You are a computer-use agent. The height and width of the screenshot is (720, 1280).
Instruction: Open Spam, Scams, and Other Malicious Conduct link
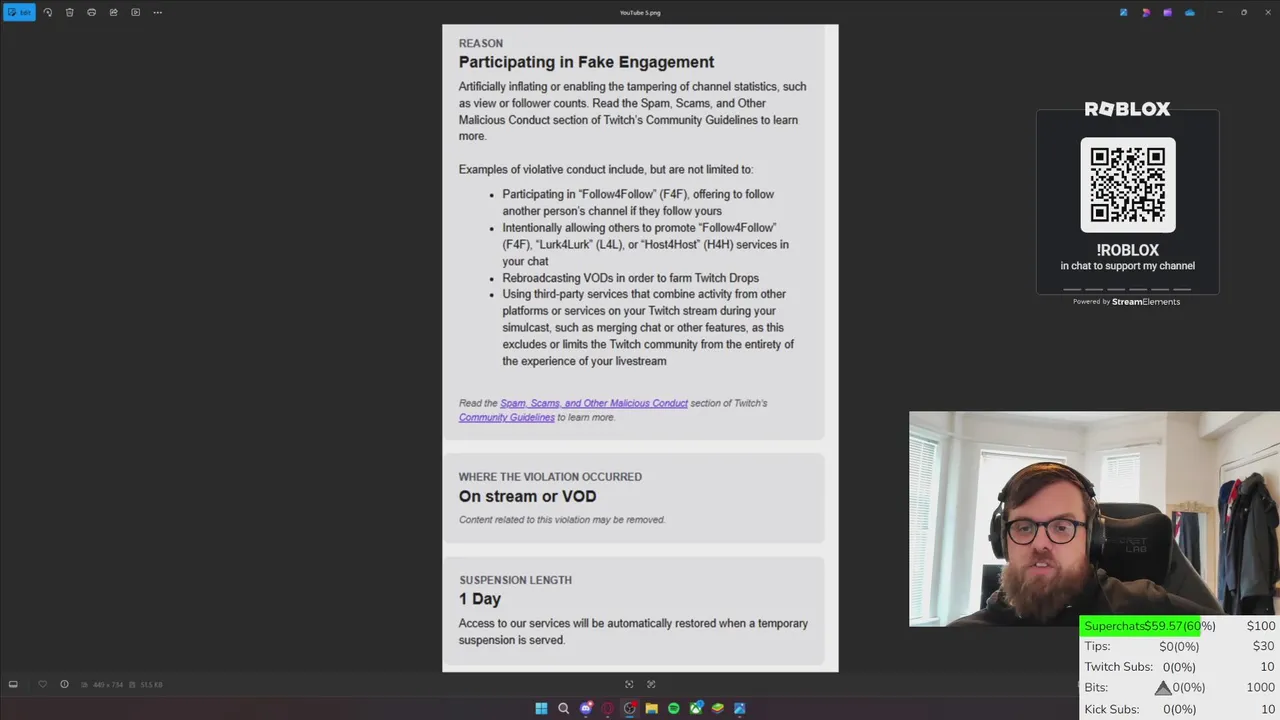tap(594, 403)
